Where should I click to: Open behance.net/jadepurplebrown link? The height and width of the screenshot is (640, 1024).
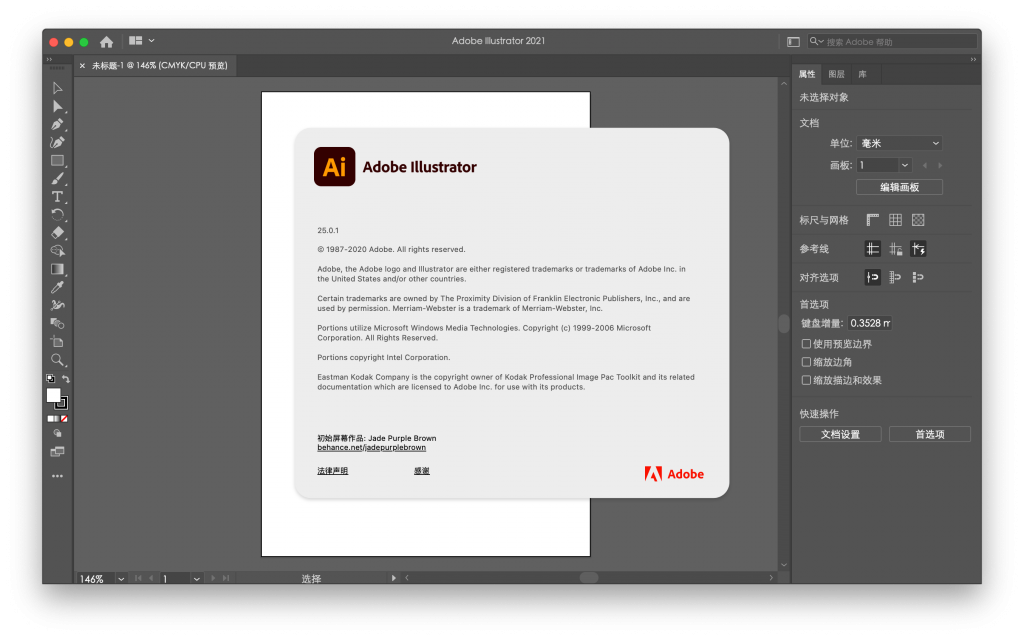coord(372,448)
